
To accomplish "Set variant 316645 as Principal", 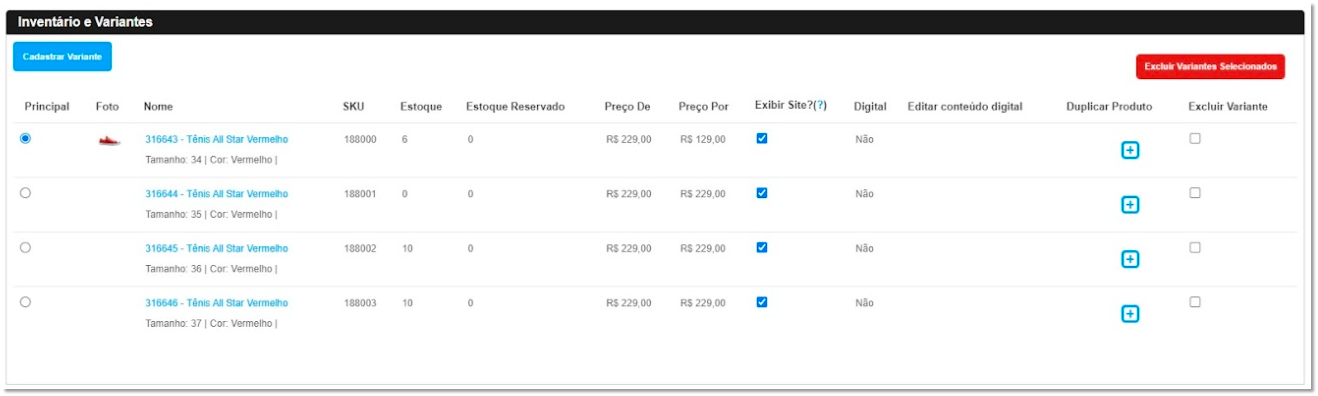I will pos(26,247).
